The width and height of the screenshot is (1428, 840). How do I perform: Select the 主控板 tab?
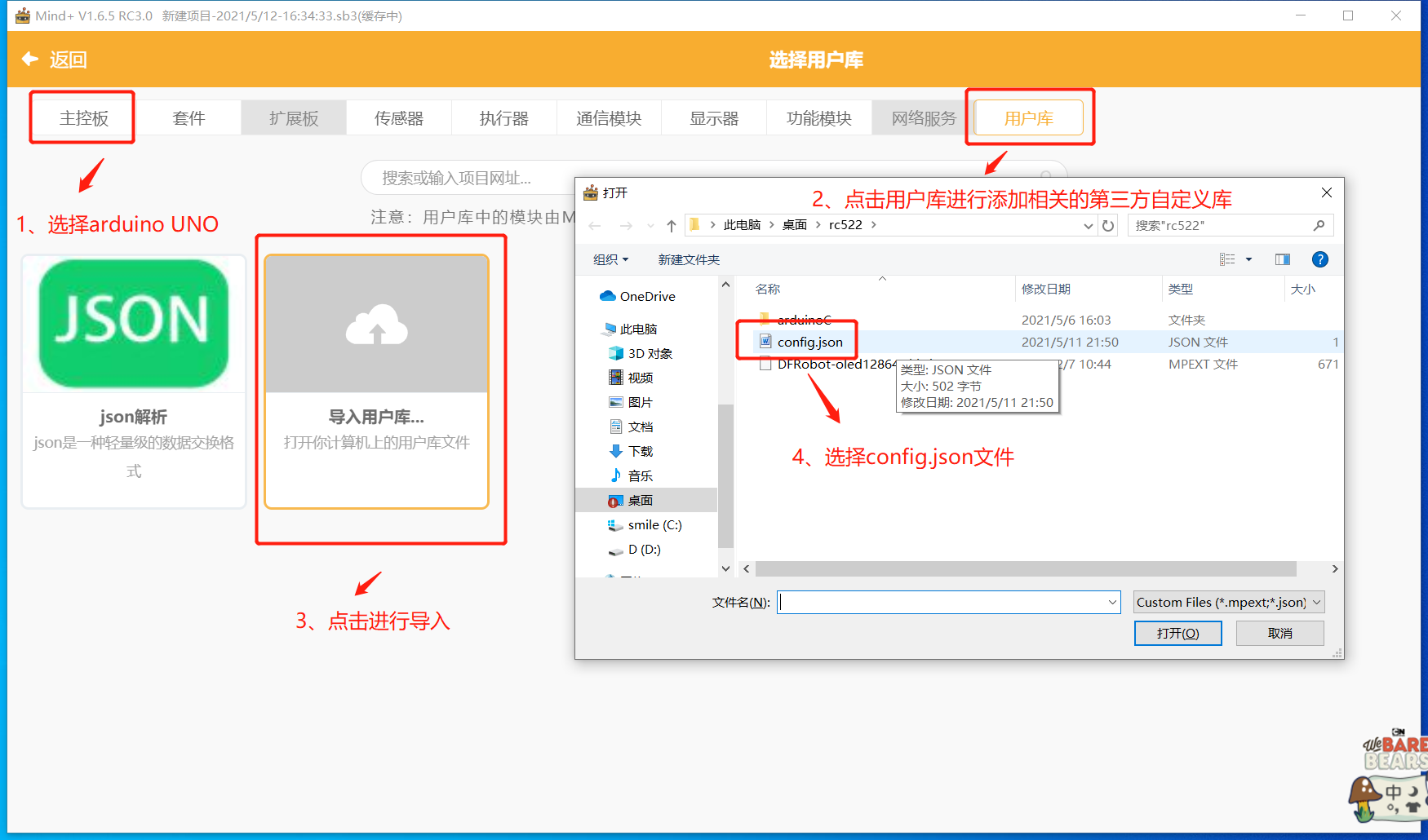[83, 118]
